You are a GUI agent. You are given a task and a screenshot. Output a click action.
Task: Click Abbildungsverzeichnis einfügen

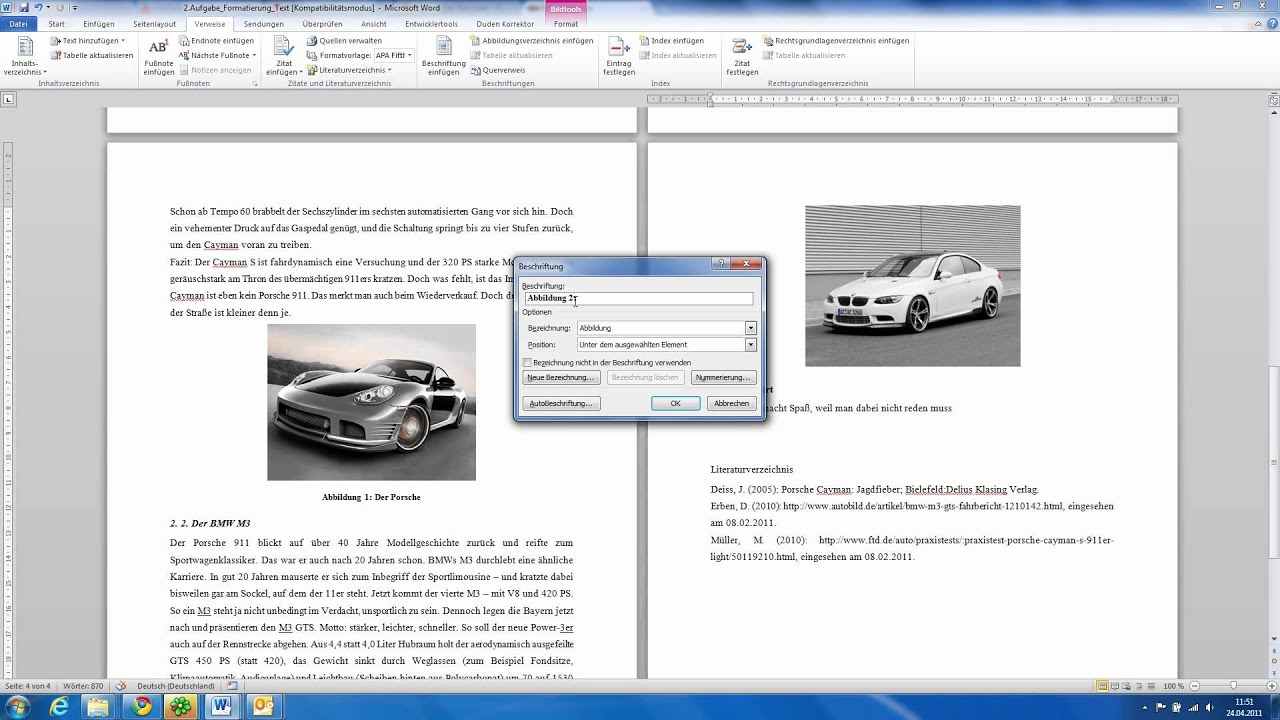click(531, 41)
